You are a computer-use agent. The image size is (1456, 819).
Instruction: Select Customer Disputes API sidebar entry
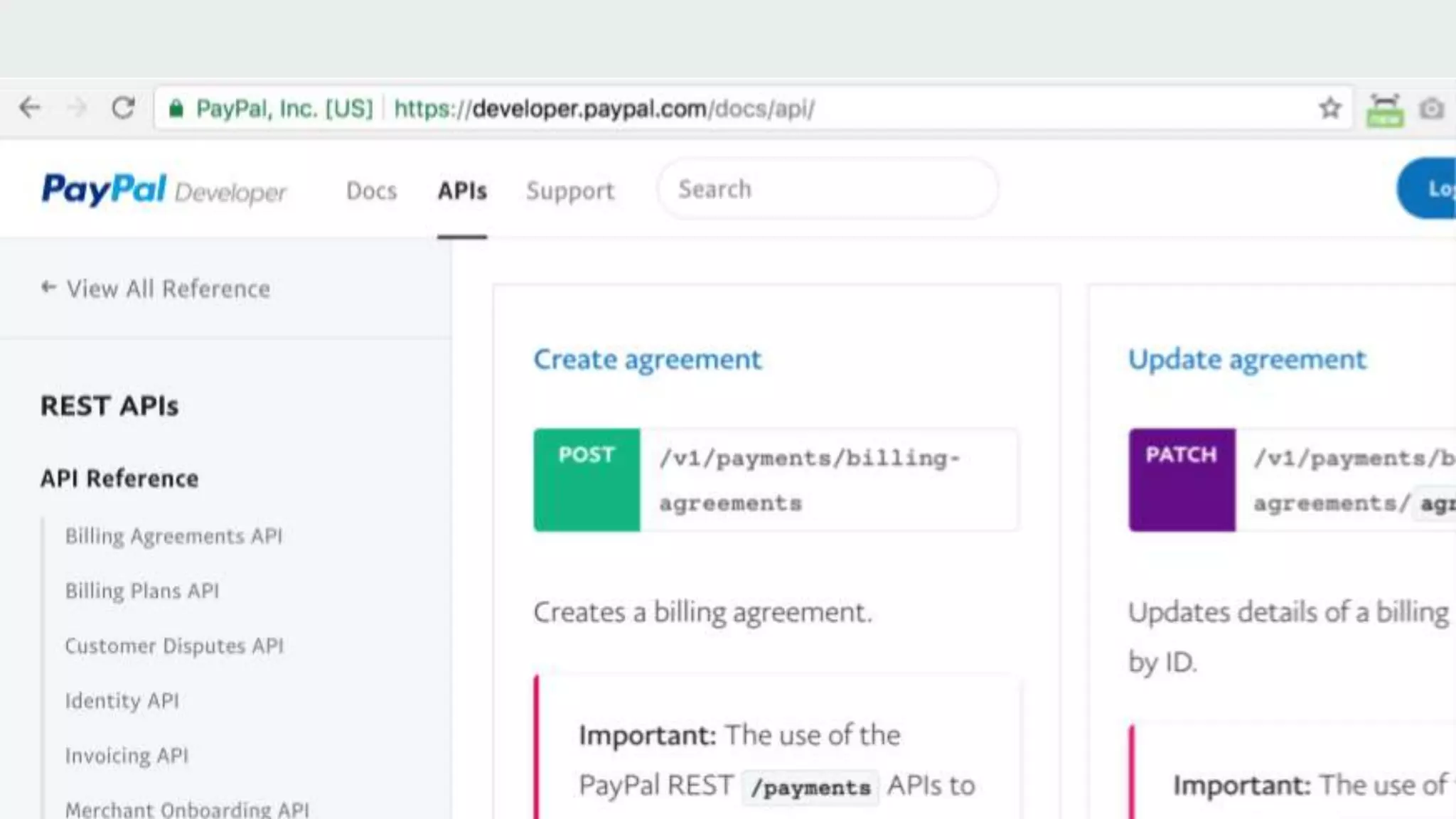[x=174, y=646]
